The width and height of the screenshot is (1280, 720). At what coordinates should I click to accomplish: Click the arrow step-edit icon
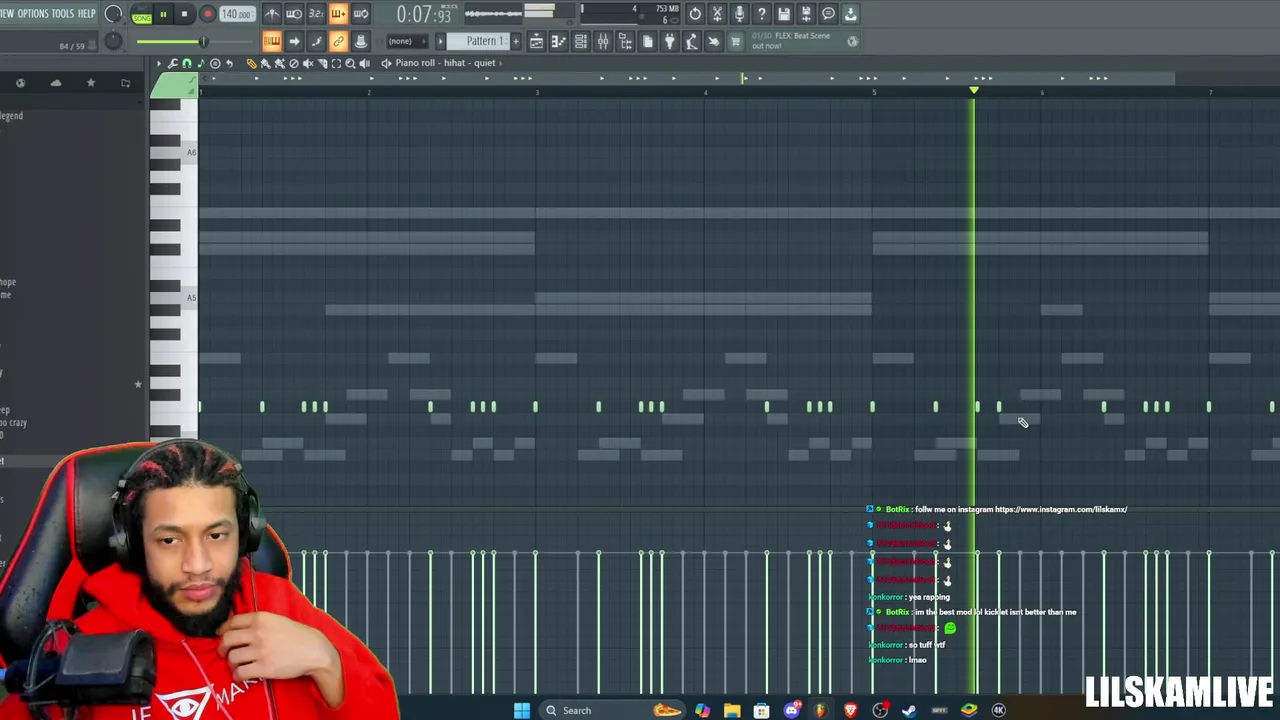(294, 41)
